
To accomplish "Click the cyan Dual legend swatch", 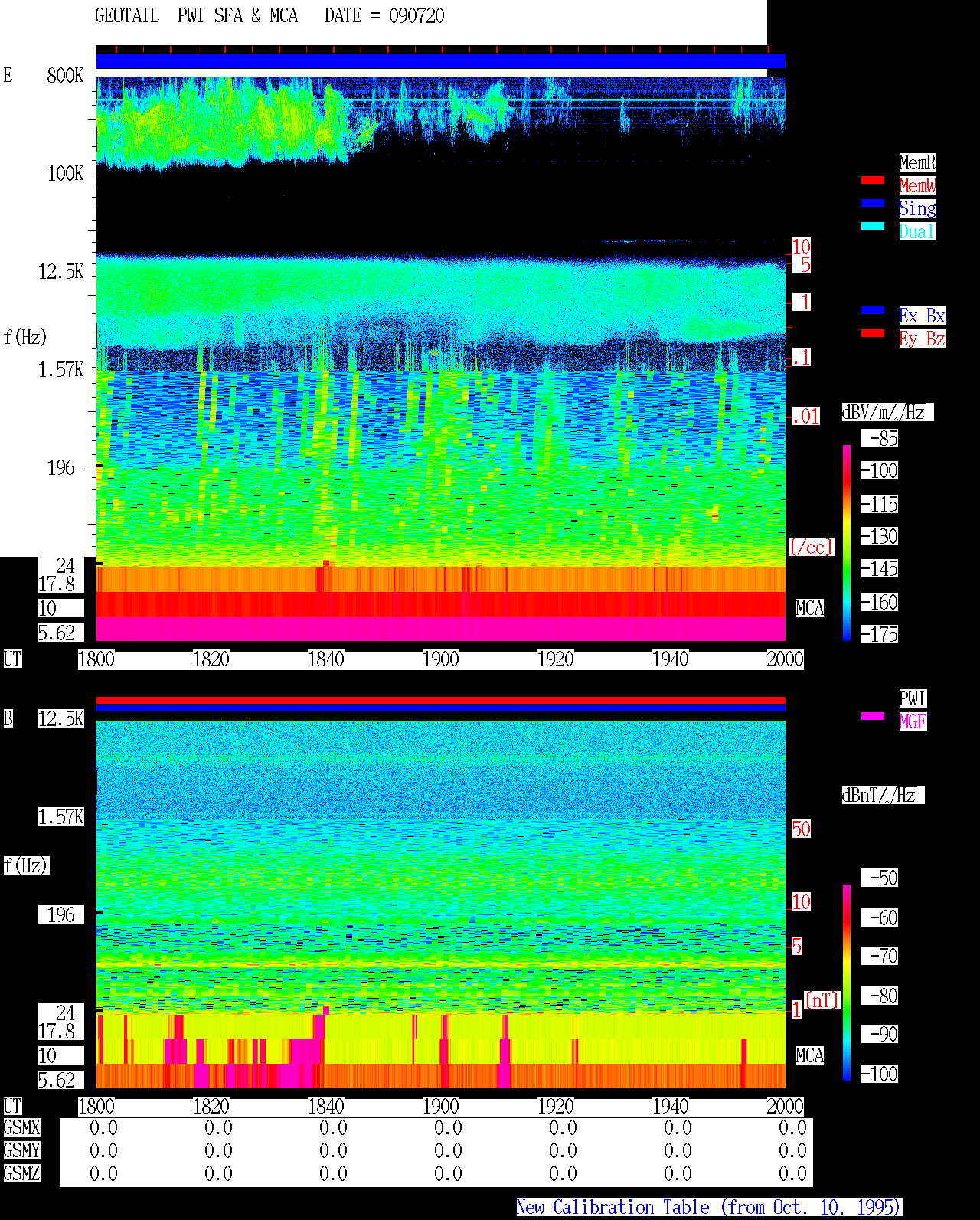I will pyautogui.click(x=873, y=226).
